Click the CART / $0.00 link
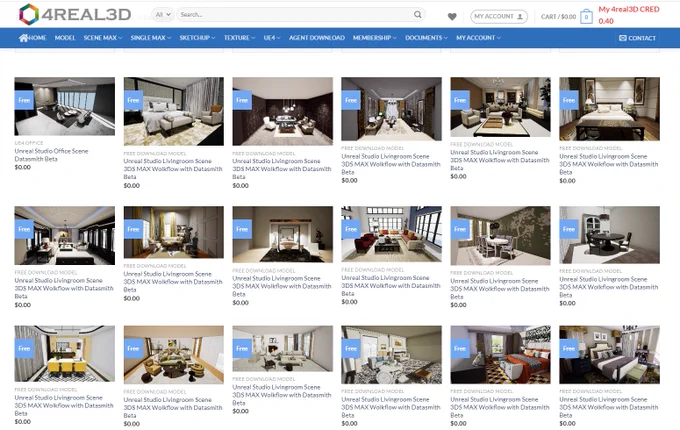This screenshot has width=680, height=430. tap(558, 16)
